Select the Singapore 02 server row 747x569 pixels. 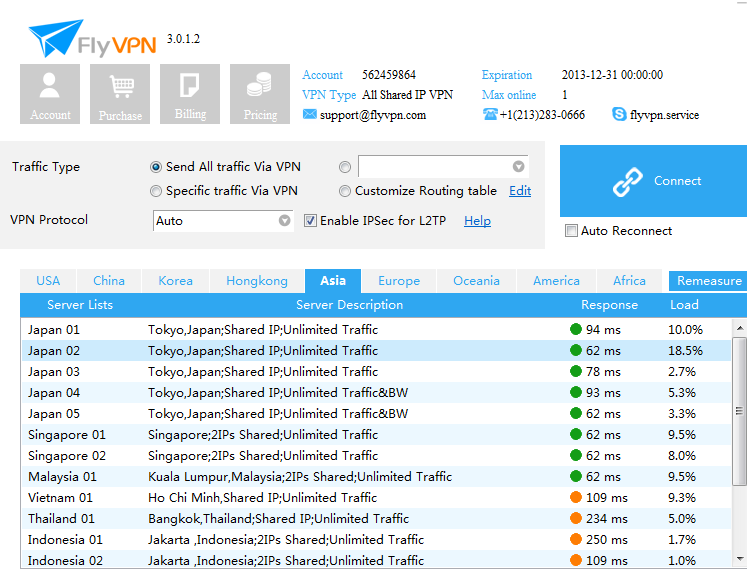376,455
